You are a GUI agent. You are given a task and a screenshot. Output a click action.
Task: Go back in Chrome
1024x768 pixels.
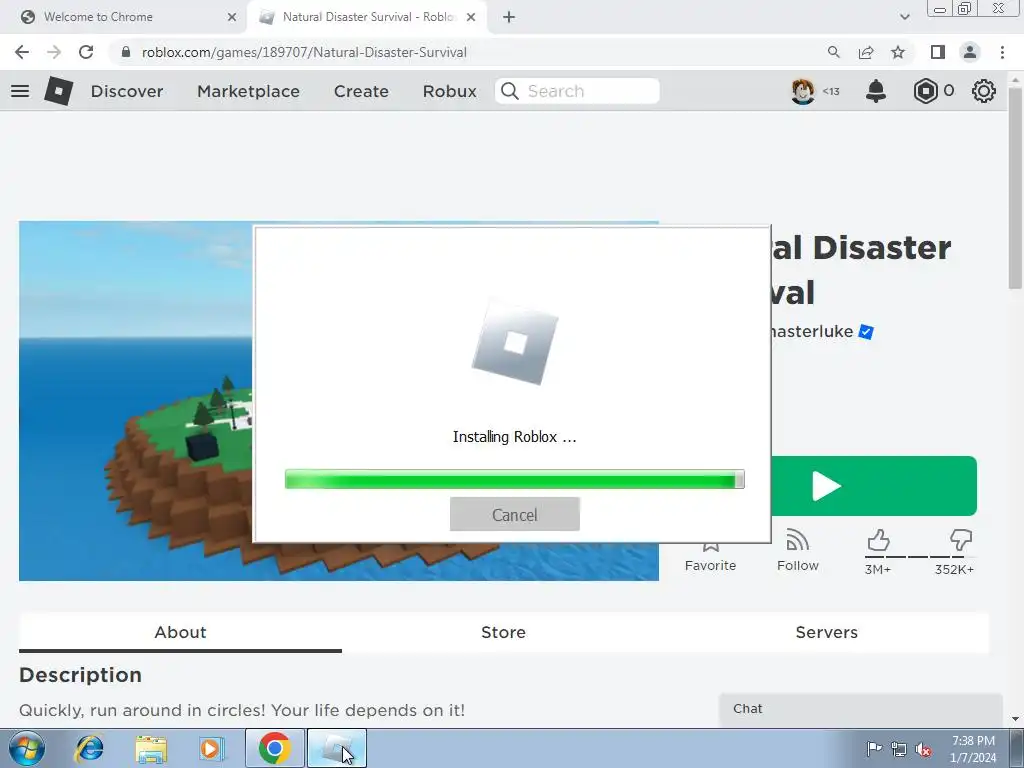(22, 52)
